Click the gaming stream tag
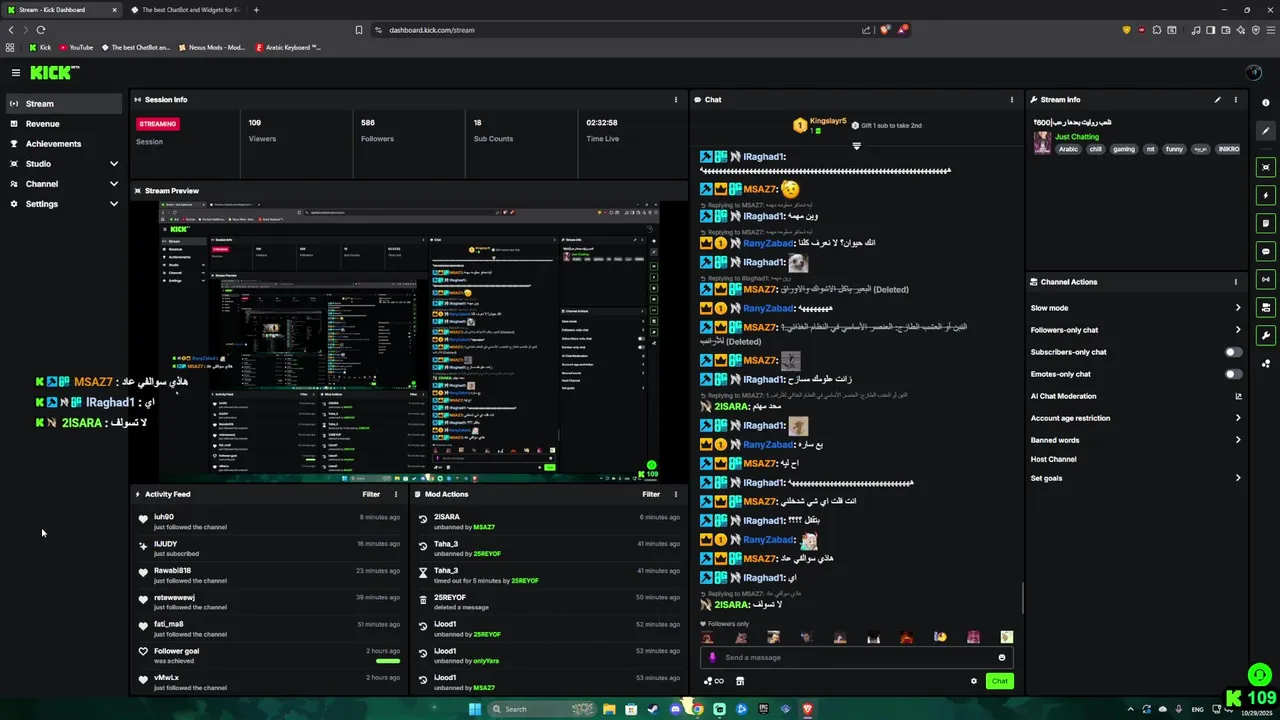The image size is (1280, 720). click(x=1124, y=149)
